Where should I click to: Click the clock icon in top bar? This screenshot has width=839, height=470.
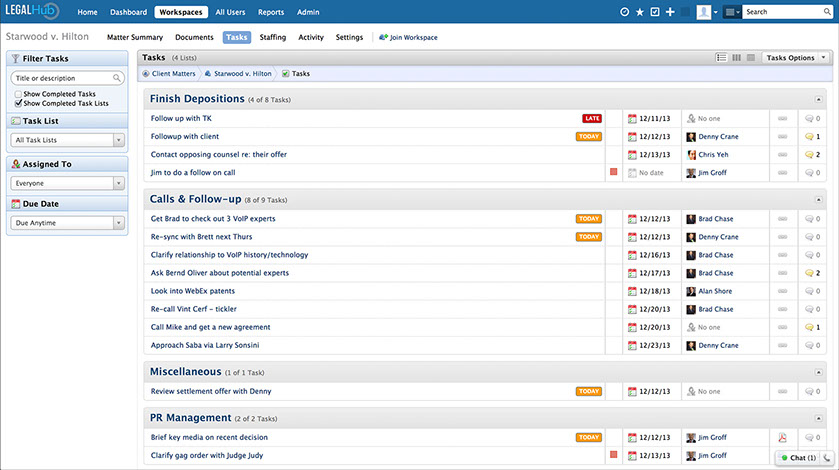pos(625,12)
